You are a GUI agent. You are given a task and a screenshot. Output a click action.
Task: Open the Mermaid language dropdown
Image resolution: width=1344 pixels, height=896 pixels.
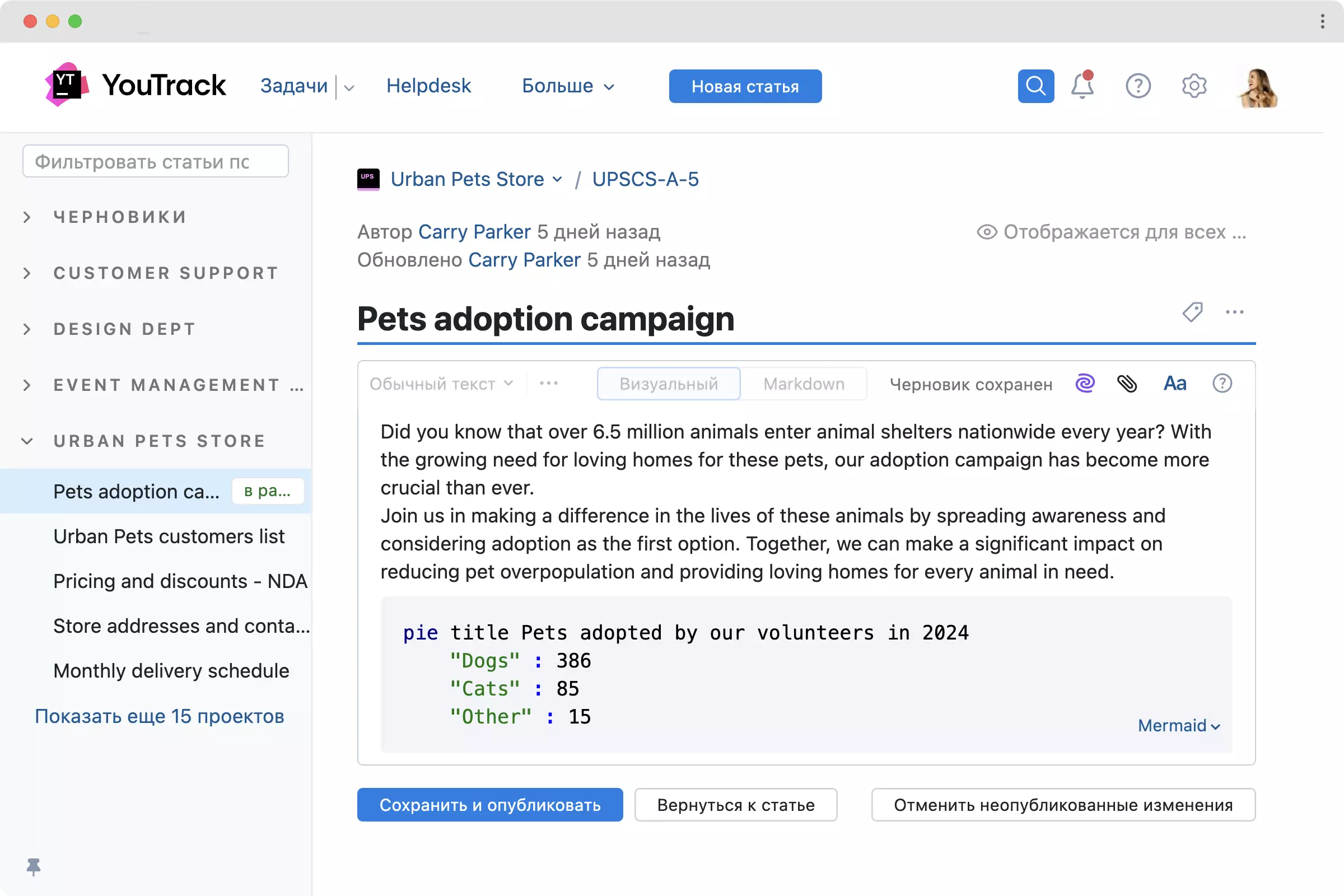(x=1178, y=726)
